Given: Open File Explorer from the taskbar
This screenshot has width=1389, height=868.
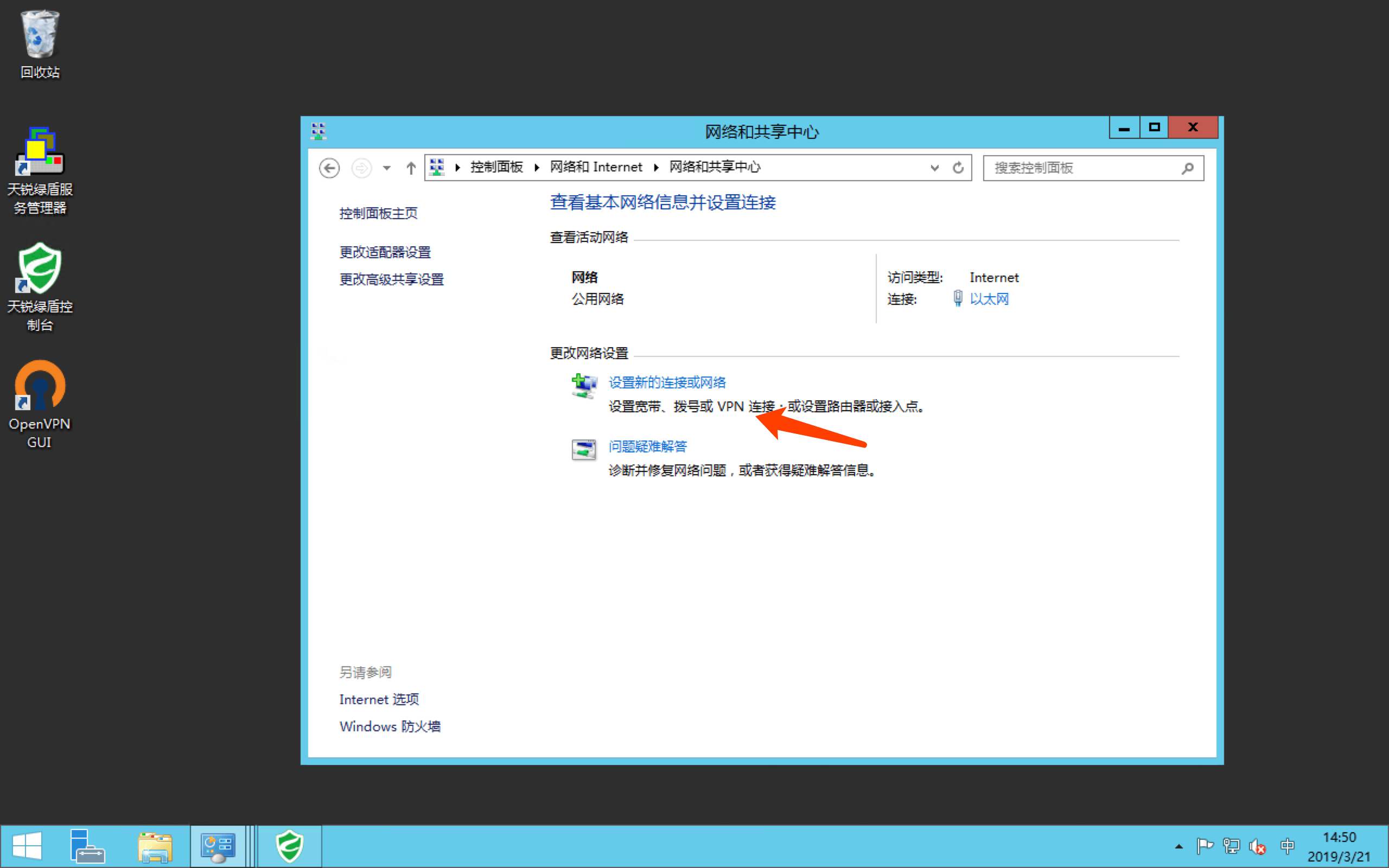Looking at the screenshot, I should tap(155, 847).
